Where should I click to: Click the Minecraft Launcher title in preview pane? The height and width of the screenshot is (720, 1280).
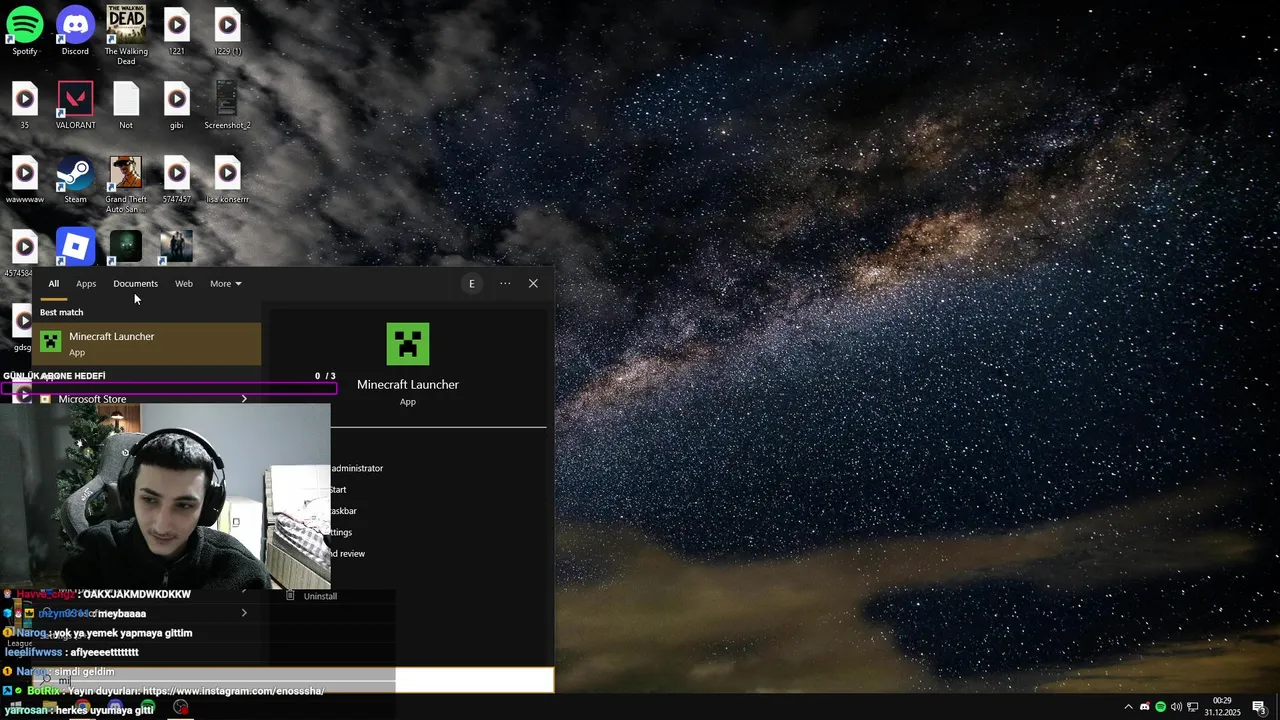[x=408, y=385]
